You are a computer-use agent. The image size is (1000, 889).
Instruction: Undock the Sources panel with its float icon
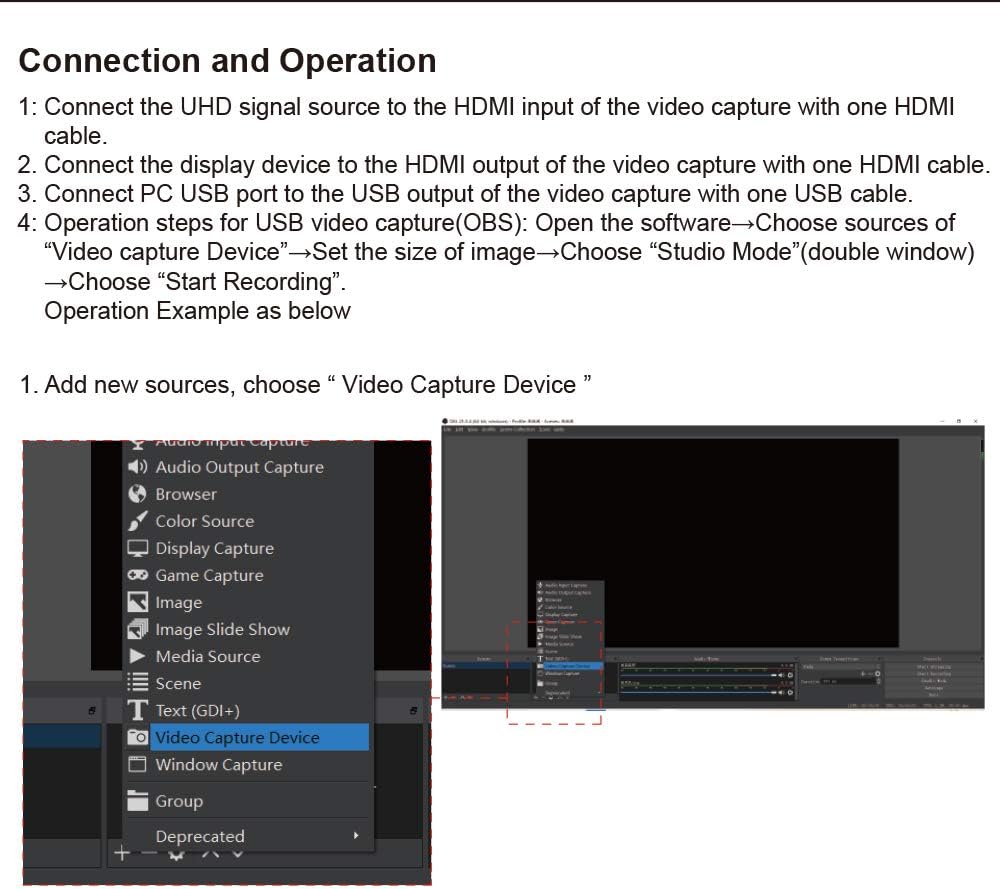tap(414, 710)
